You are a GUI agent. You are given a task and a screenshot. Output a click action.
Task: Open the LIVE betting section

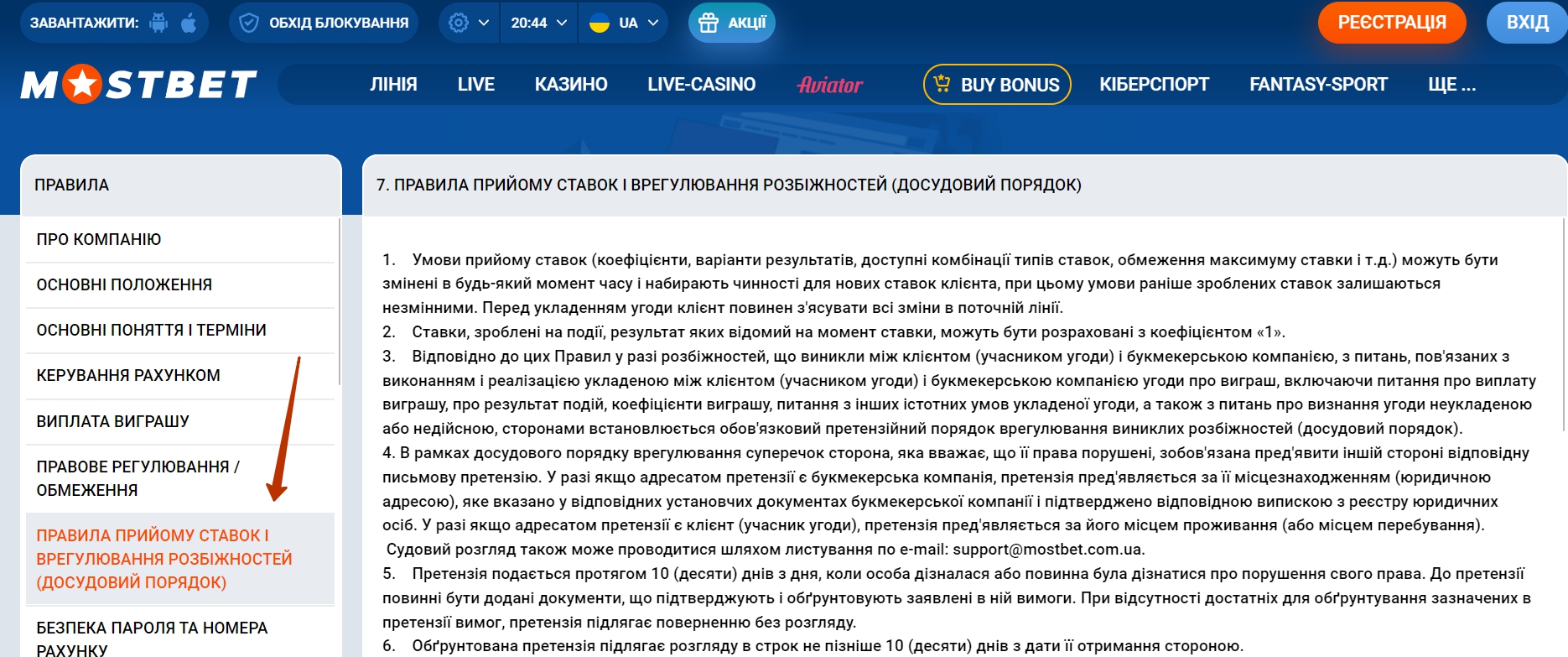tap(476, 84)
